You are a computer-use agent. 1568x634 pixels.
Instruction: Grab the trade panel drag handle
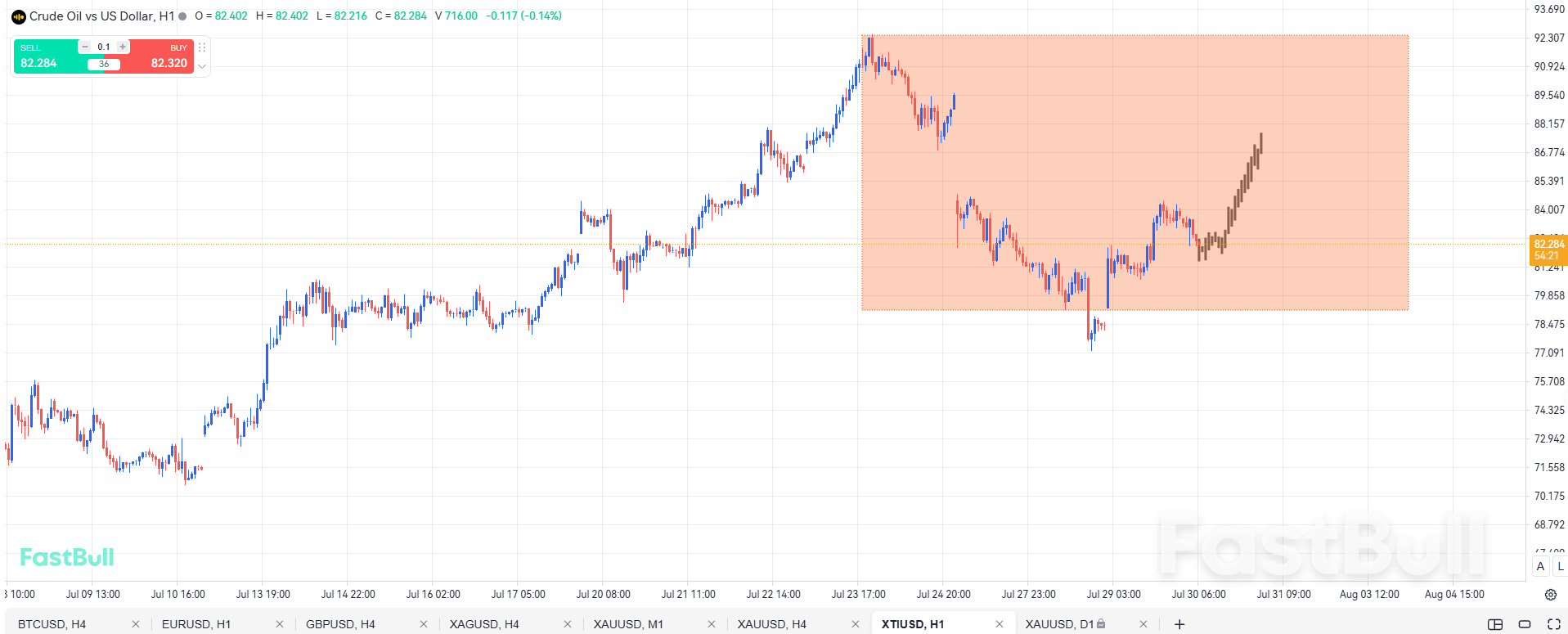[202, 47]
